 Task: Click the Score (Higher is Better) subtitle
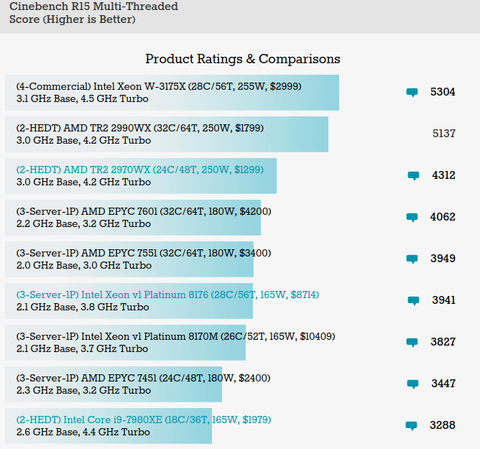(72, 19)
